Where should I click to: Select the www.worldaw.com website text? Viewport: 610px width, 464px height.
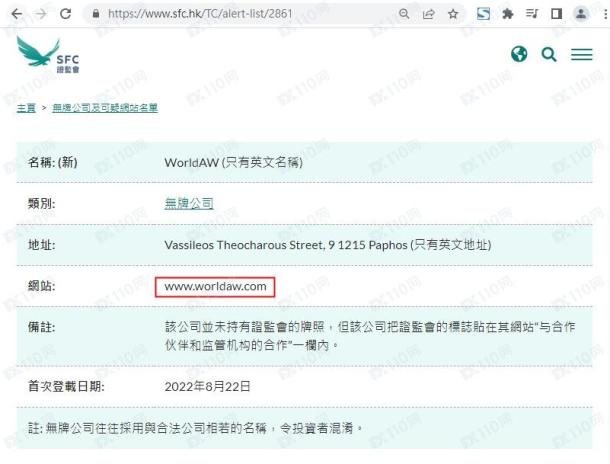coord(215,287)
